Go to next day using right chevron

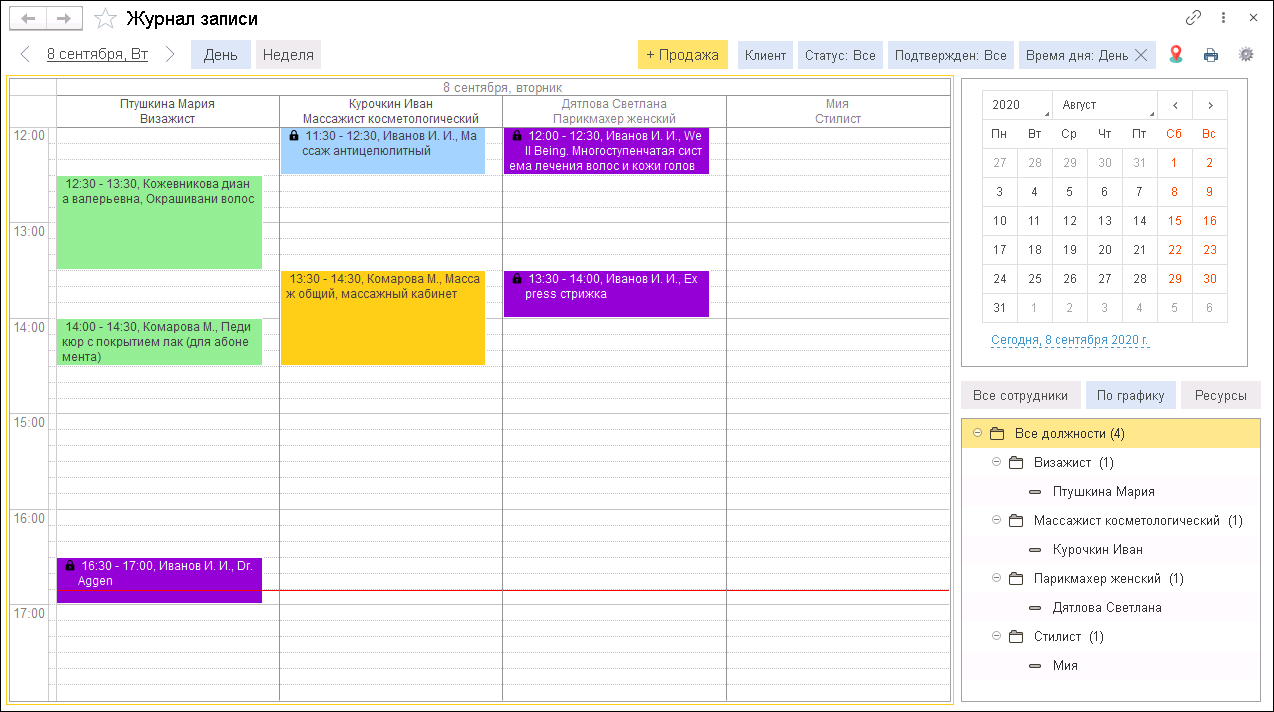pos(170,55)
